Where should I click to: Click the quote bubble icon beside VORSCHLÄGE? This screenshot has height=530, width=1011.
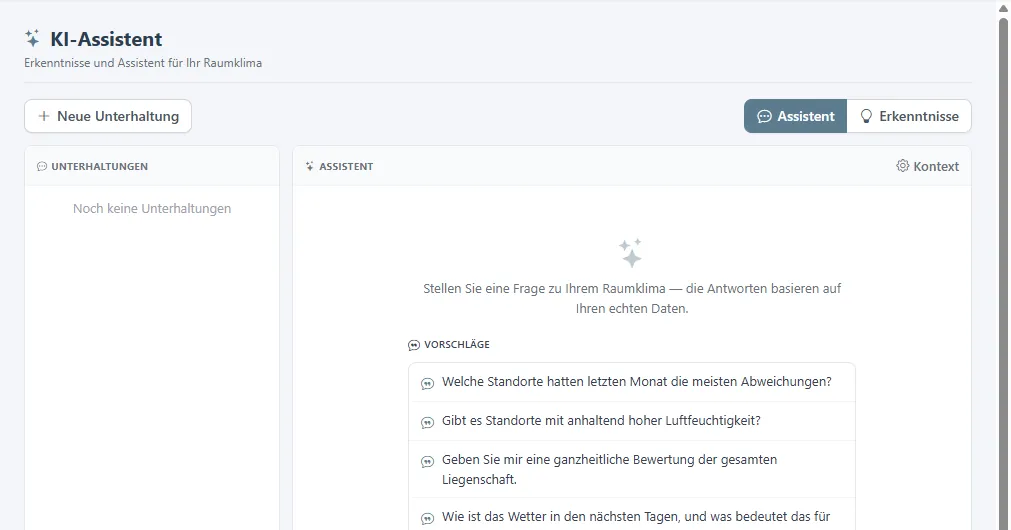(x=414, y=345)
